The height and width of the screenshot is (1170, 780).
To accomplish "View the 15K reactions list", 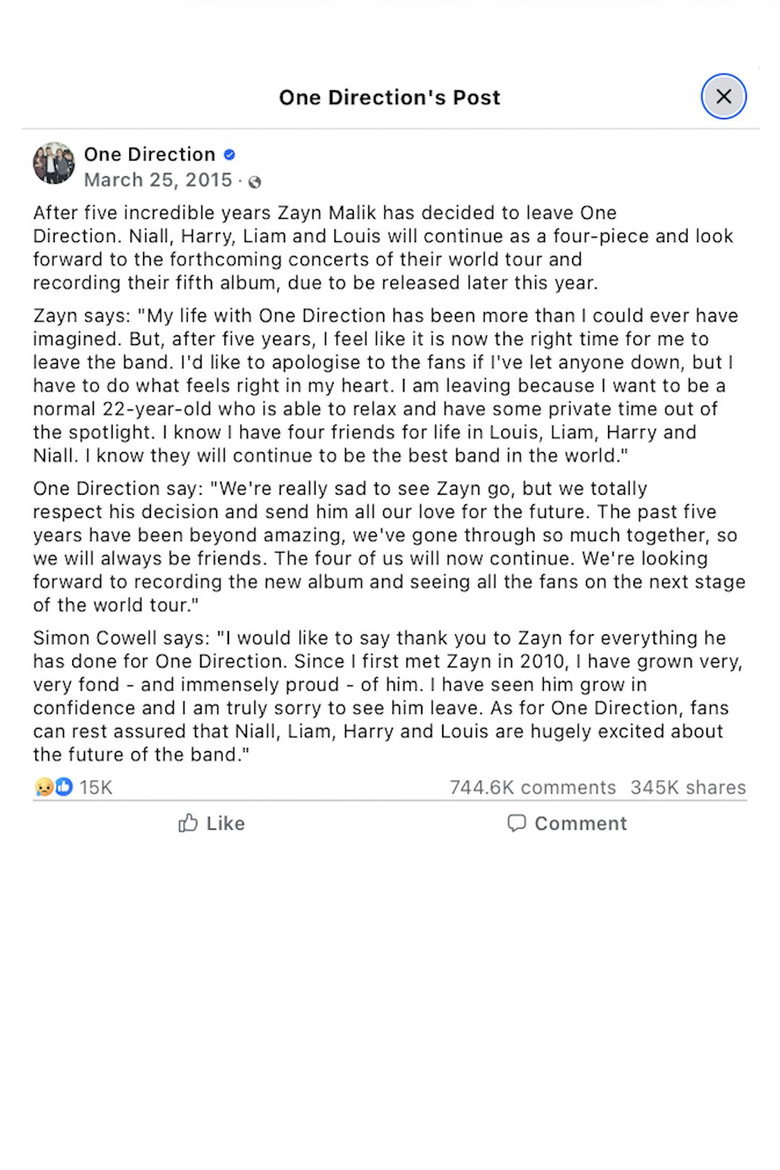I will click(96, 788).
